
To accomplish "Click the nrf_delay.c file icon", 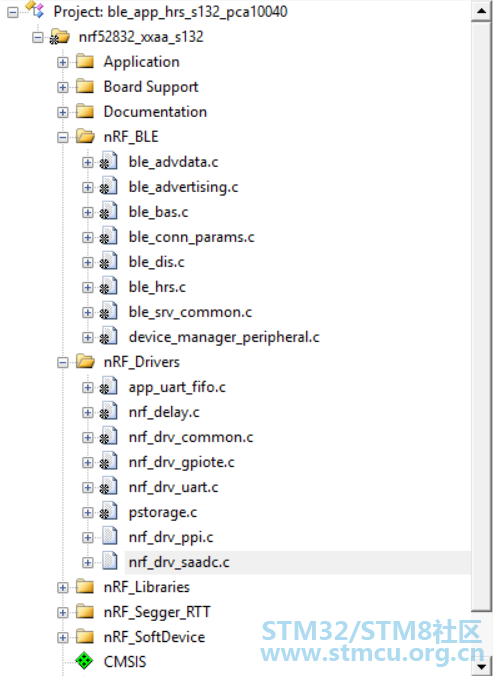I will 109,411.
